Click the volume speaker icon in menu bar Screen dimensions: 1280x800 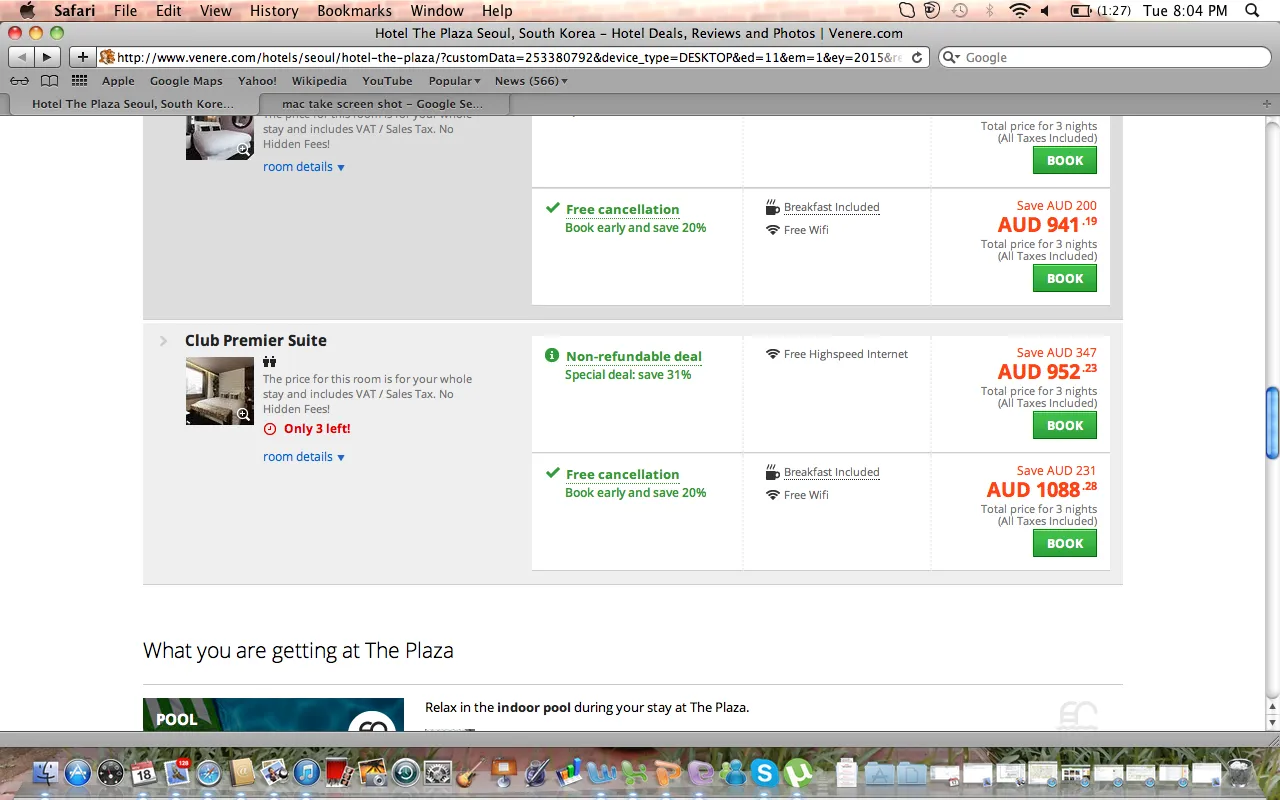(x=1045, y=11)
